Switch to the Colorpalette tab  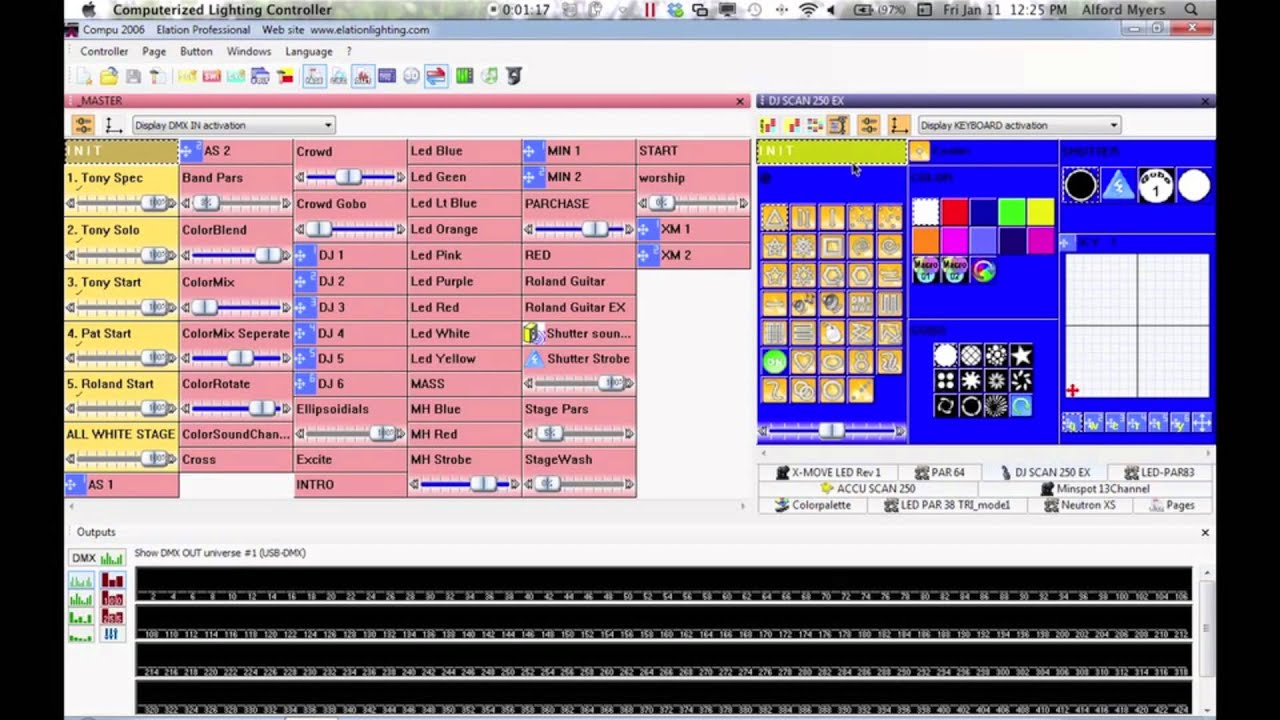[x=814, y=505]
